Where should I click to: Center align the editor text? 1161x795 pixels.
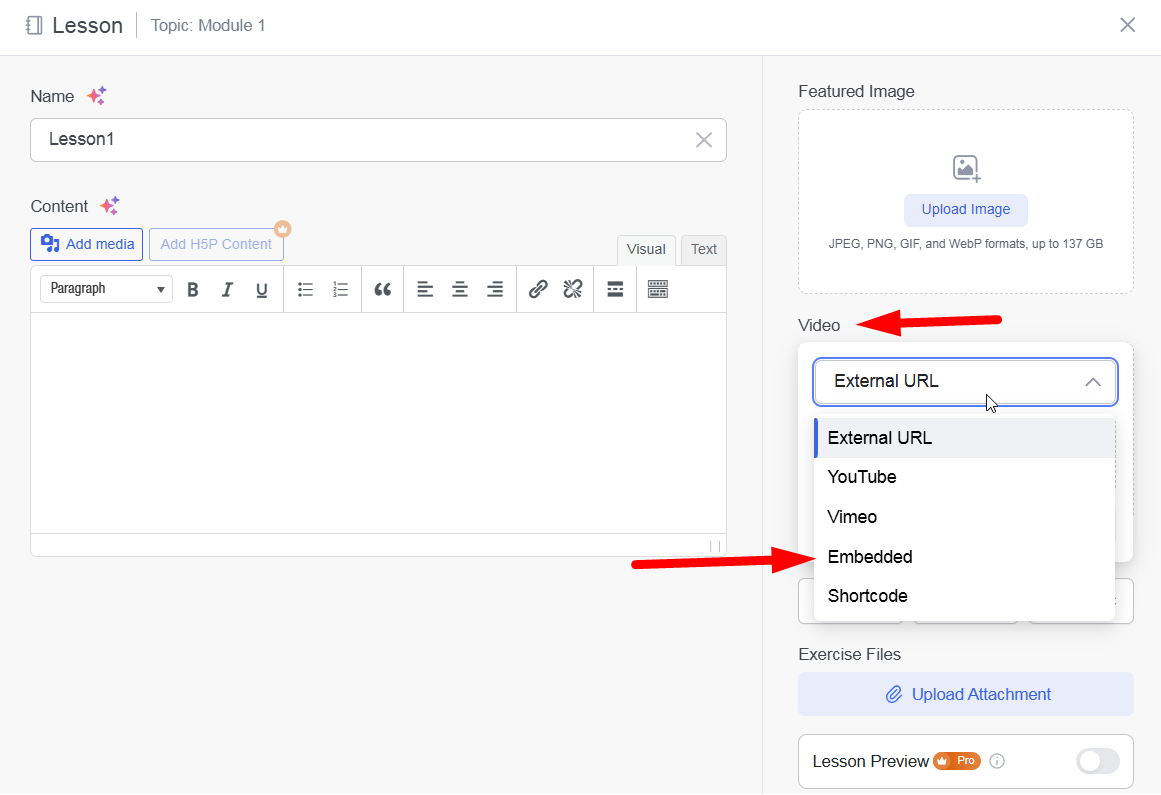460,290
